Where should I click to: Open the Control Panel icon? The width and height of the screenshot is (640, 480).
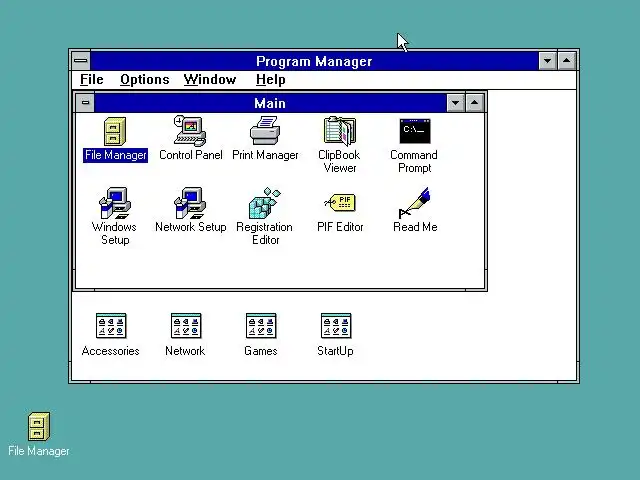(x=190, y=131)
